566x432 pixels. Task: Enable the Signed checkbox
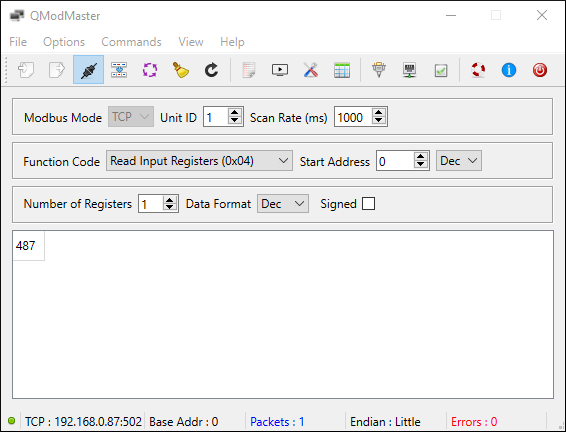pyautogui.click(x=369, y=204)
